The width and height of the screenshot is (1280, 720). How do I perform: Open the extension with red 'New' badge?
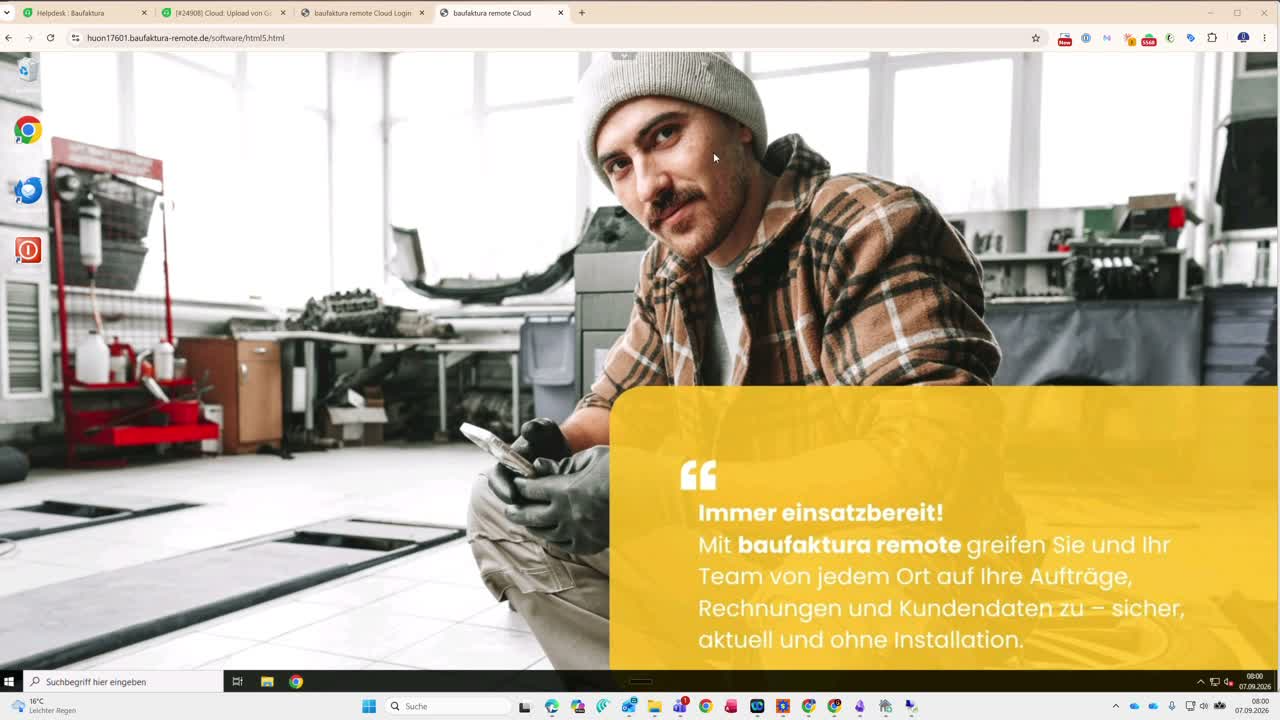[1065, 39]
